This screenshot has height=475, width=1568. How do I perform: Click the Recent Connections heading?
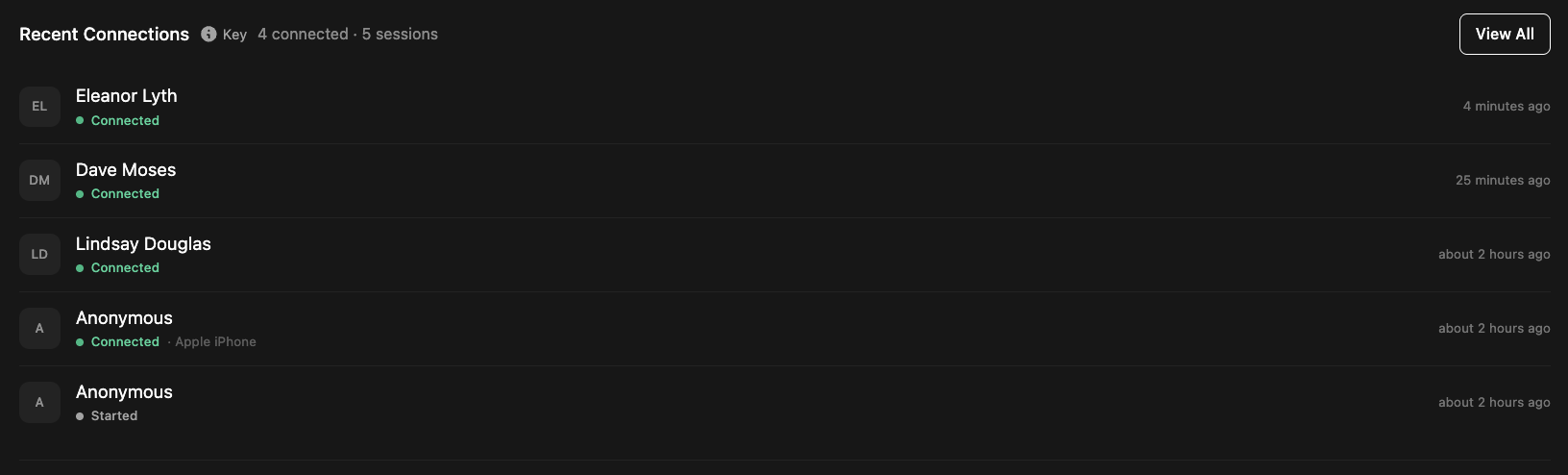coord(104,35)
